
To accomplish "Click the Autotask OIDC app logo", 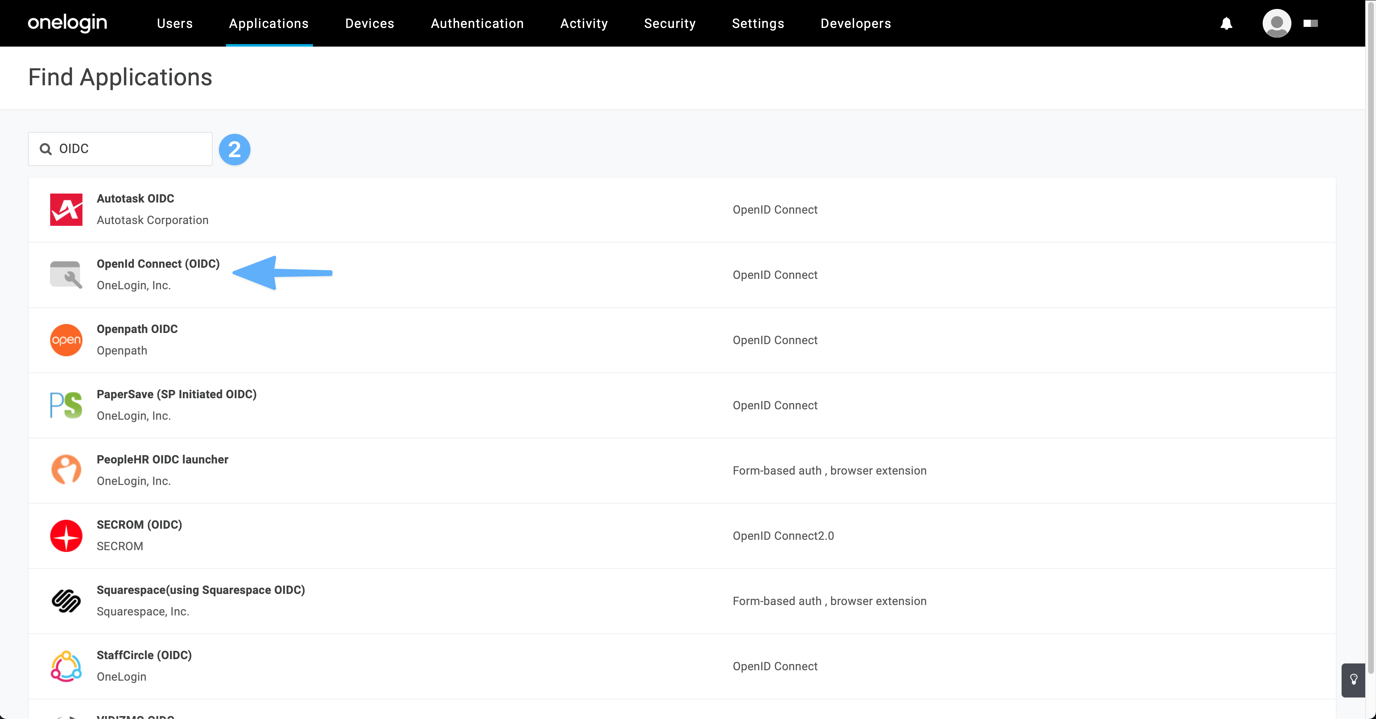I will click(x=66, y=210).
